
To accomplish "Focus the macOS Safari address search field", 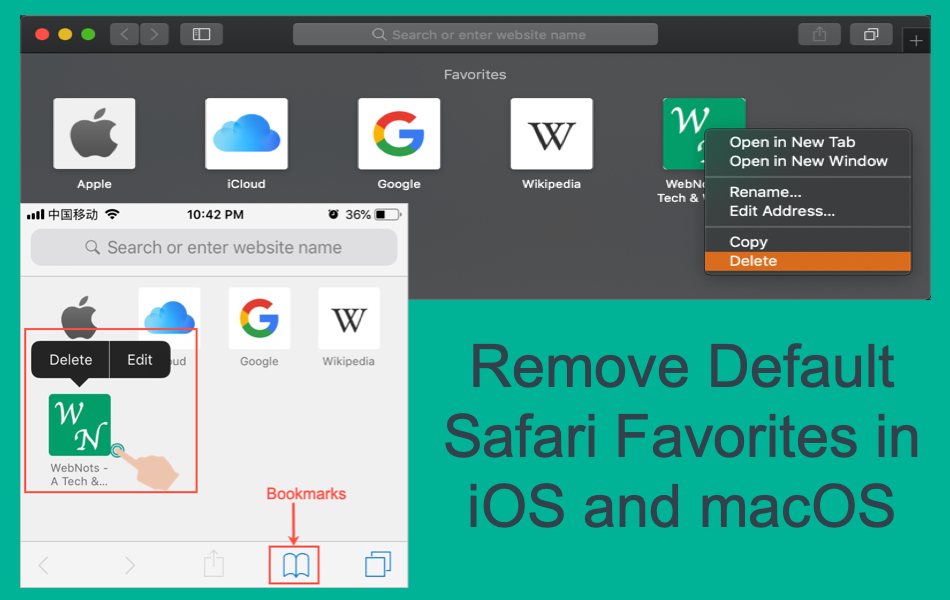I will (476, 34).
